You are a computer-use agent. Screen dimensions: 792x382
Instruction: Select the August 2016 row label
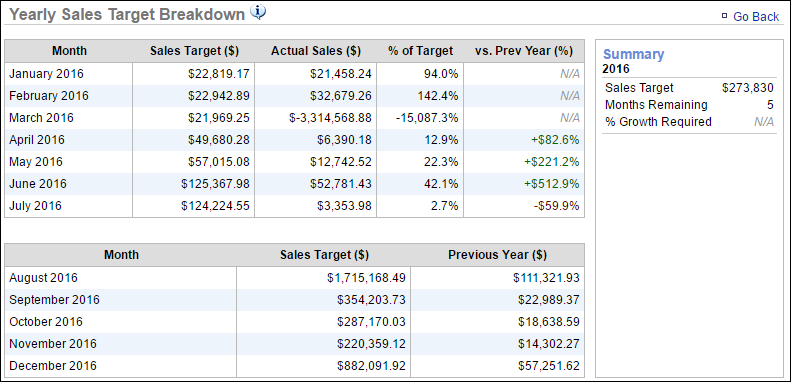coord(43,278)
